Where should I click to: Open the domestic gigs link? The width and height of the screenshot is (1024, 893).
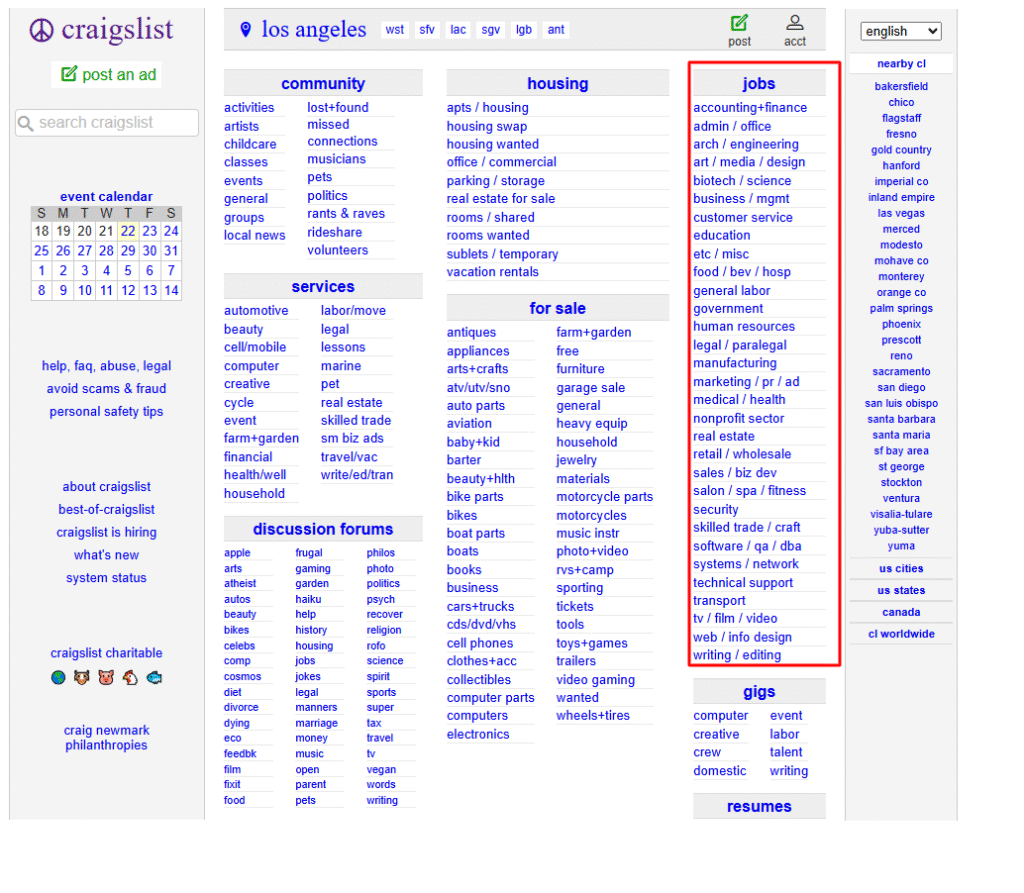720,771
